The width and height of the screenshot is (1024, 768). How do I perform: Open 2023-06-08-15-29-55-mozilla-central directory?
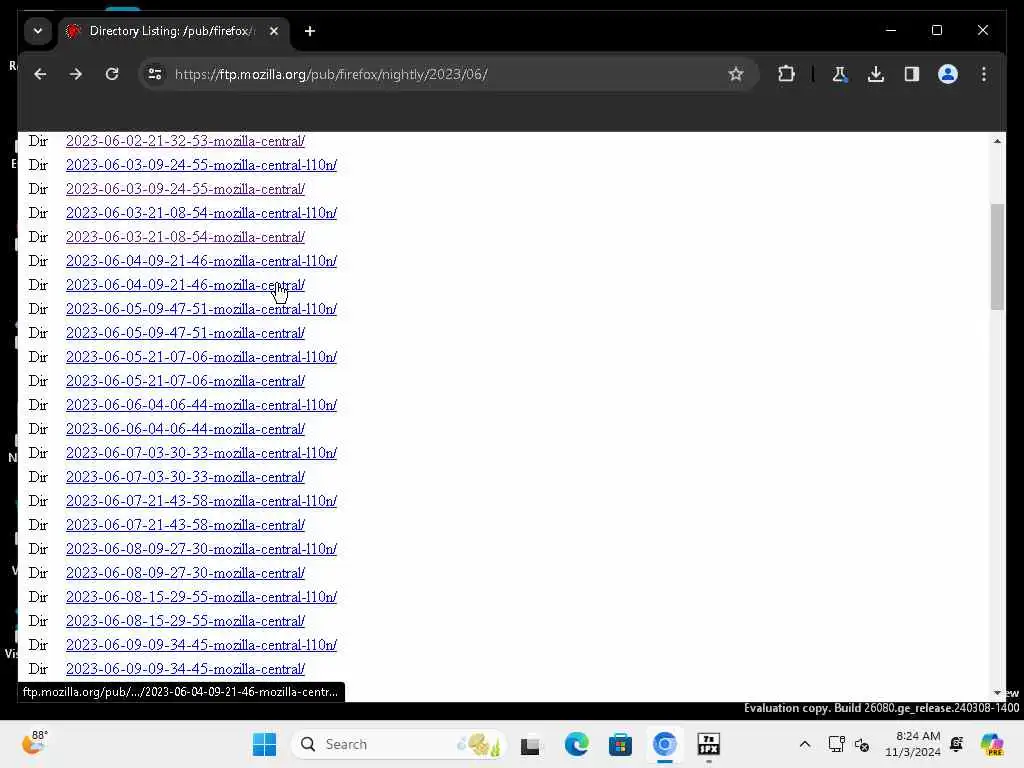tap(185, 621)
